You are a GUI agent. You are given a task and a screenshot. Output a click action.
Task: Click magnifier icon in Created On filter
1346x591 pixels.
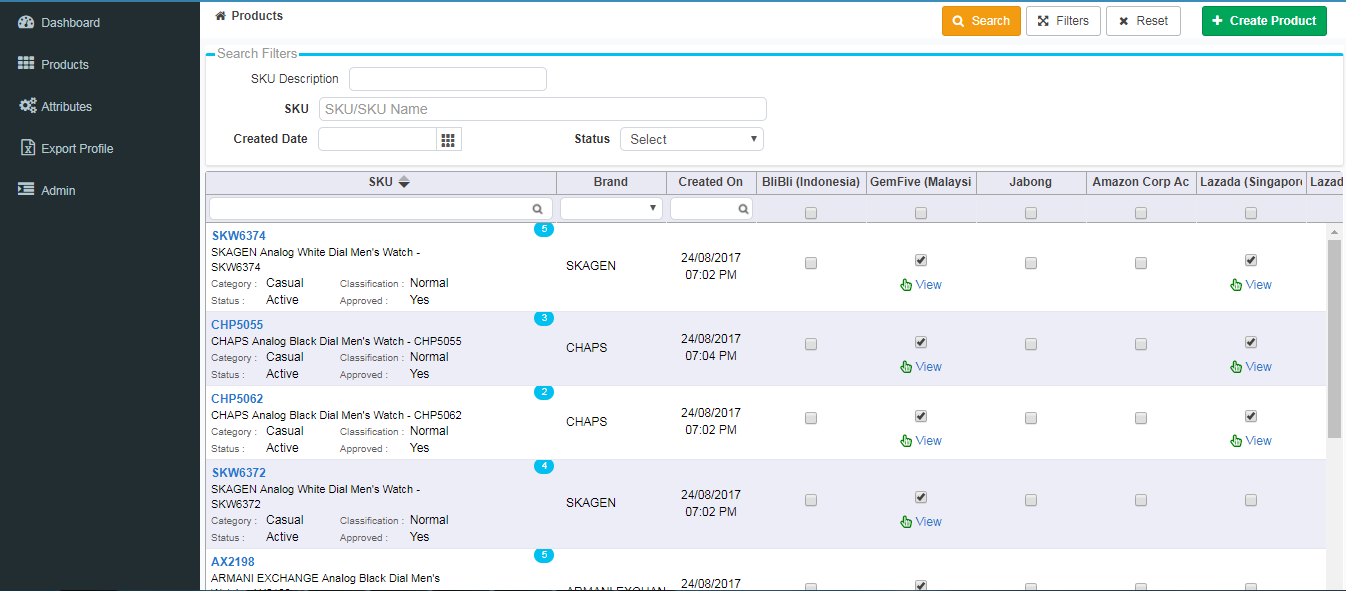(743, 209)
